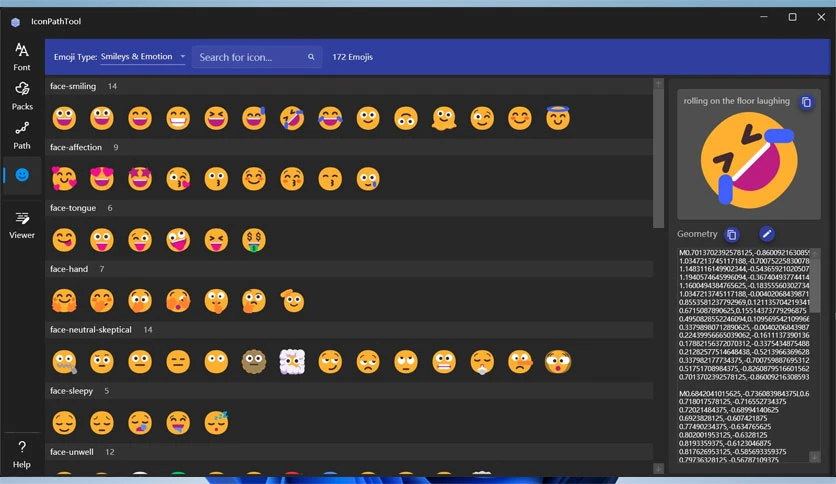Image resolution: width=836 pixels, height=484 pixels.
Task: Click the face-affection group header
Action: (349, 147)
